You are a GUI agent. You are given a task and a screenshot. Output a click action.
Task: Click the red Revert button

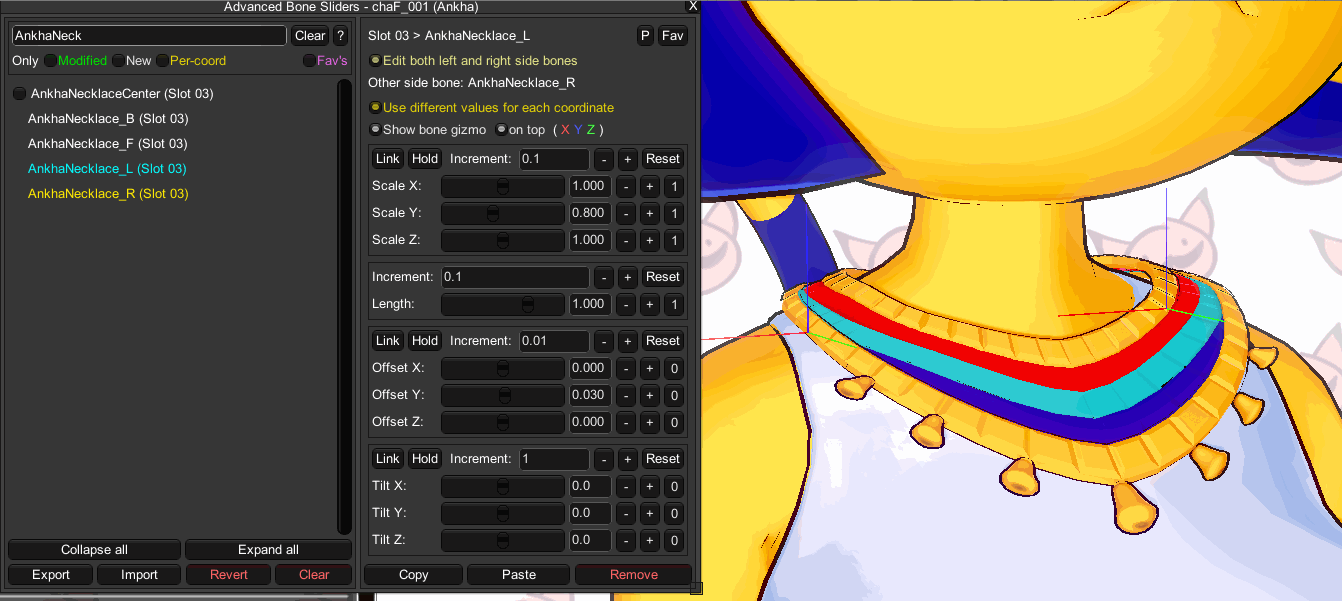coord(229,575)
